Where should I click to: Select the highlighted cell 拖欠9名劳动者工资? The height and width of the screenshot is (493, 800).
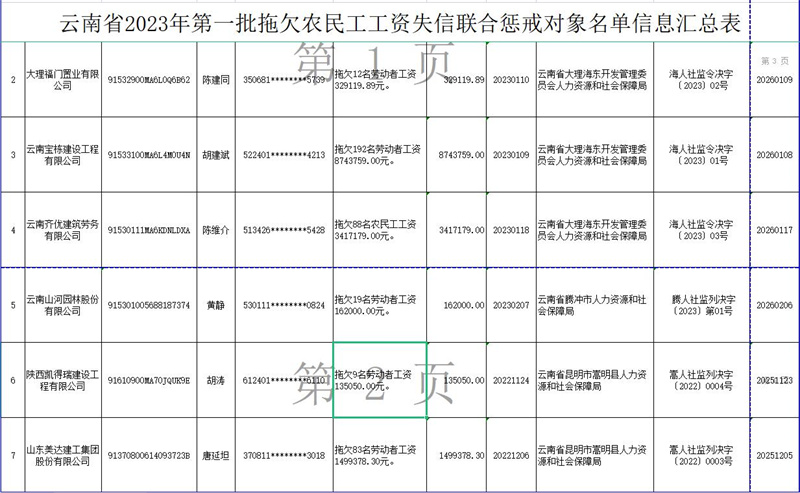(380, 379)
